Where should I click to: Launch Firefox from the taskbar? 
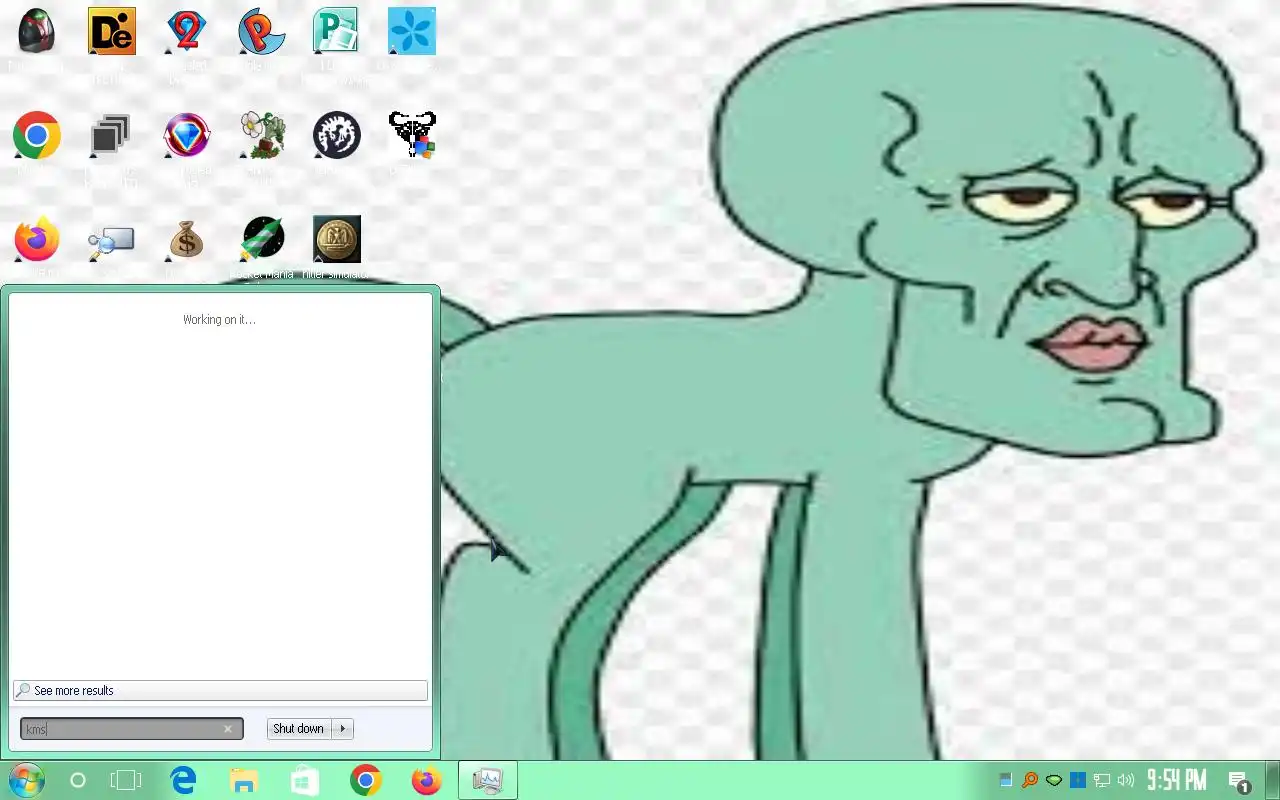427,780
